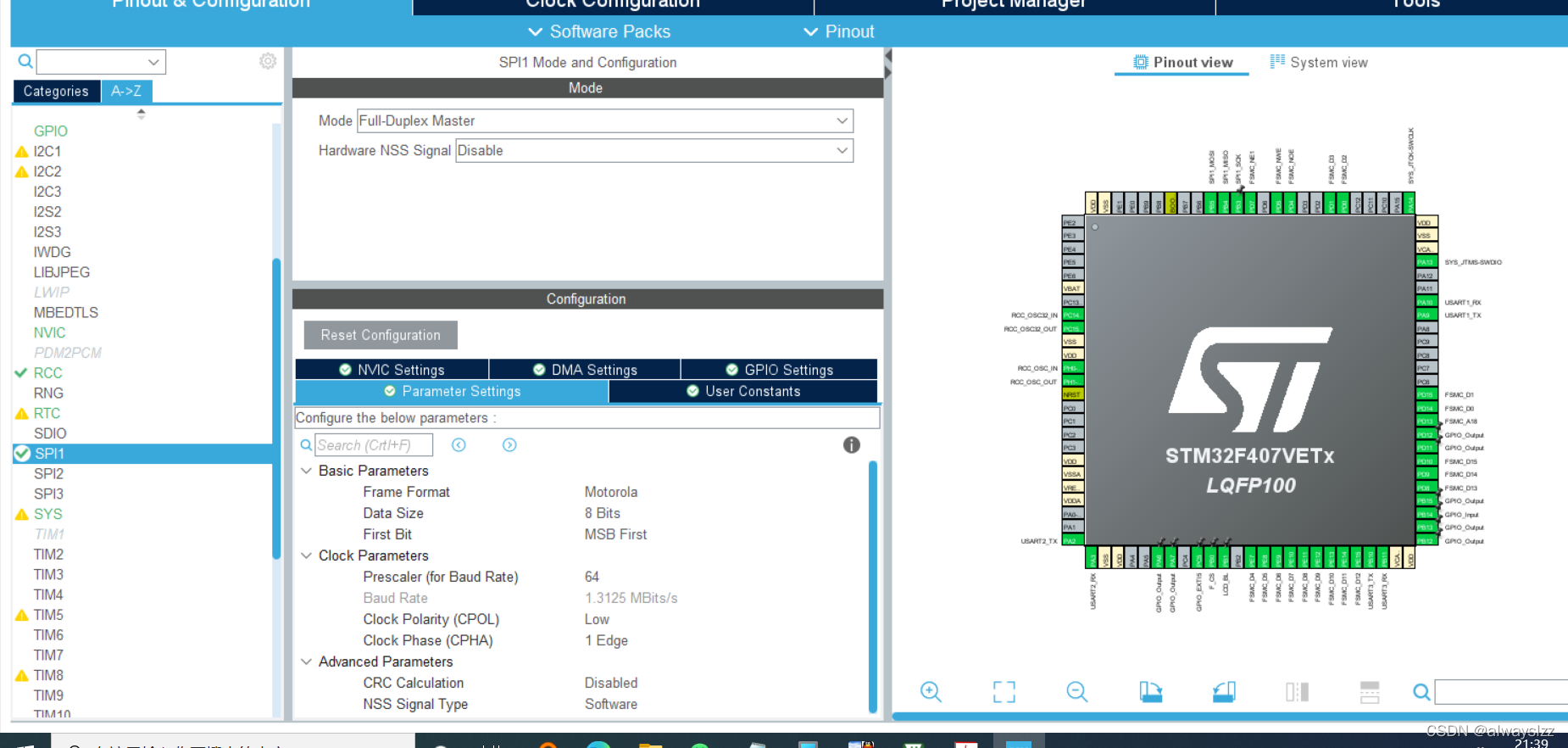This screenshot has width=1568, height=748.
Task: Expand the Pinout menu
Action: pyautogui.click(x=838, y=31)
